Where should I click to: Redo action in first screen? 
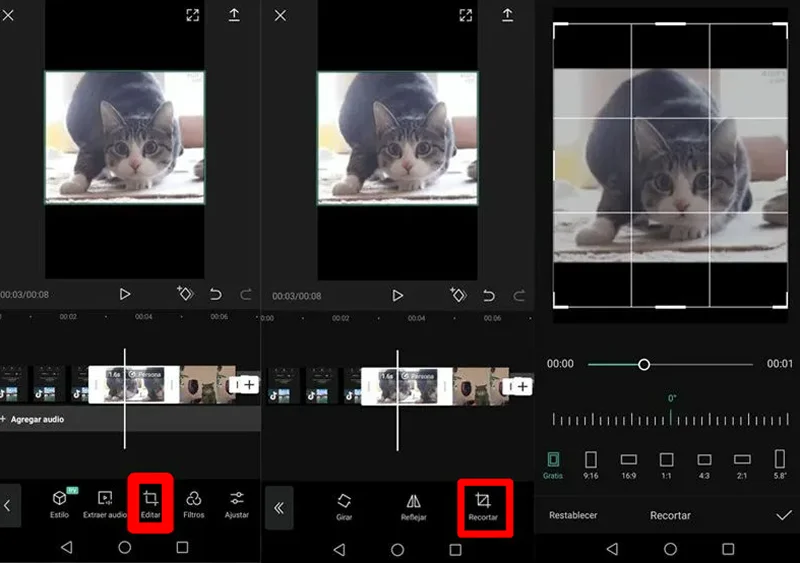click(246, 295)
